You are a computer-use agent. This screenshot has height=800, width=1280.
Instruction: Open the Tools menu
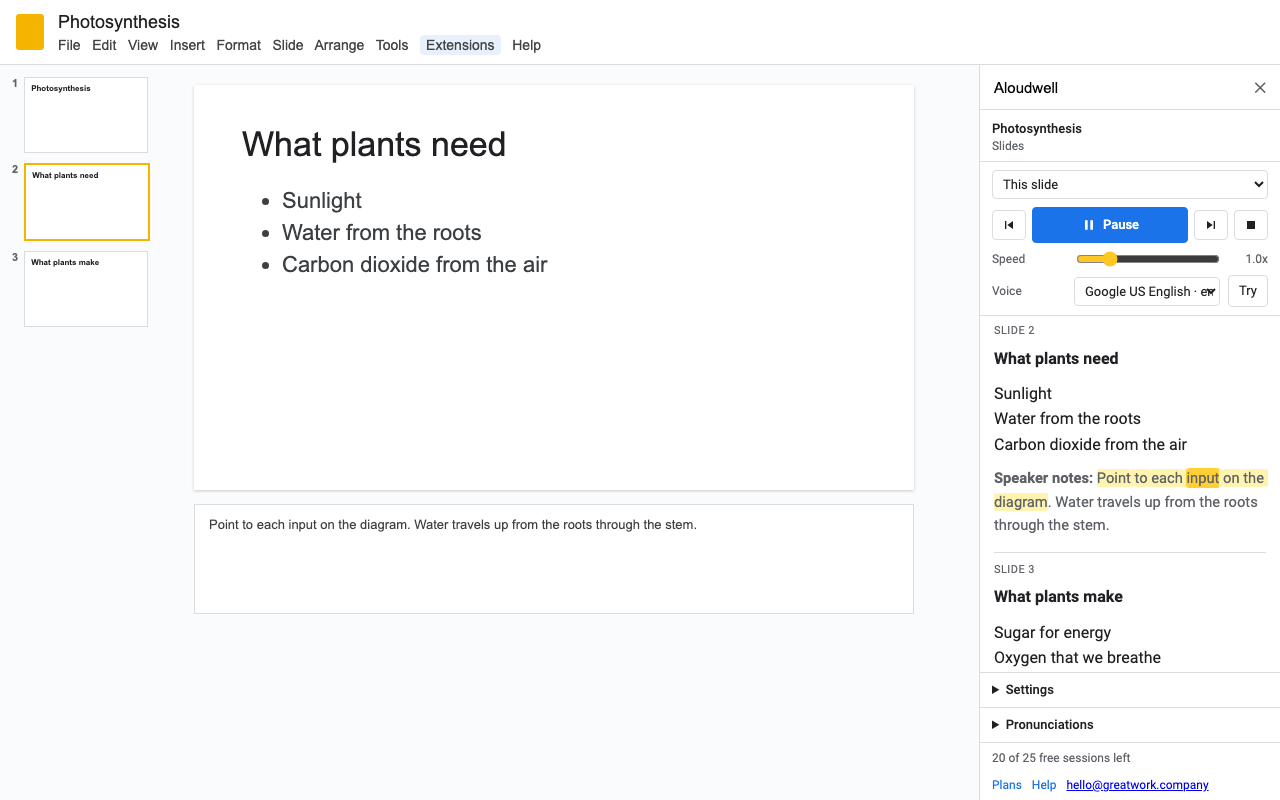[392, 45]
